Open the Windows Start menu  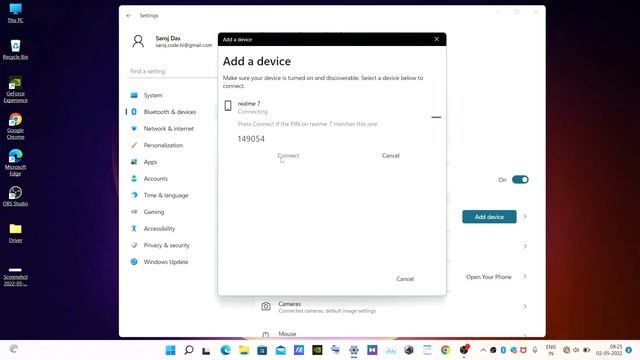[x=171, y=350]
